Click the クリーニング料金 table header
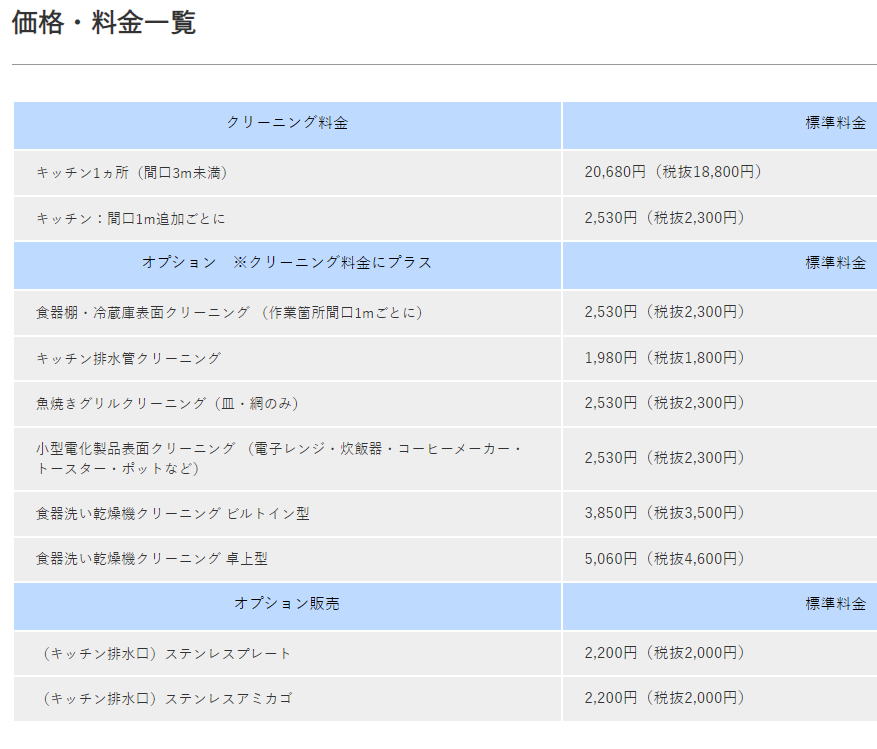The width and height of the screenshot is (877, 749). point(287,123)
